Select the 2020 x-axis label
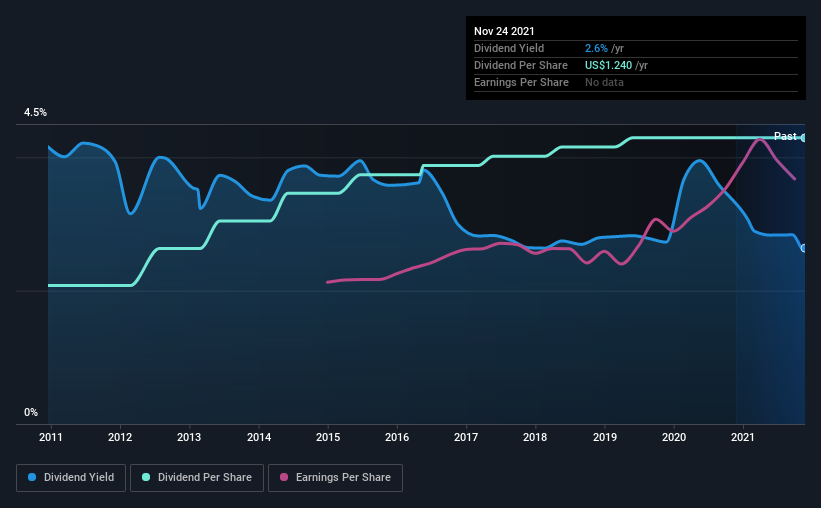 pos(674,437)
